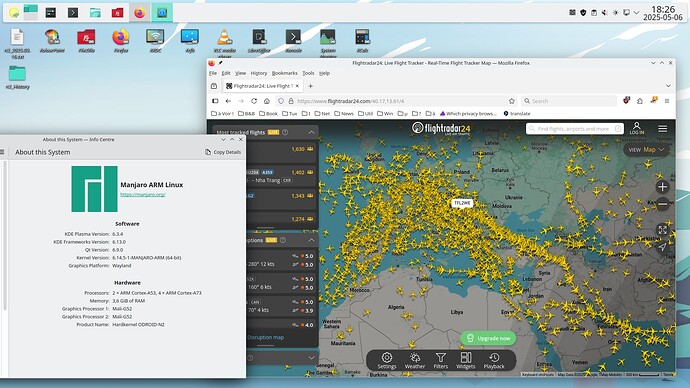
Task: Open the manjaro.org link
Action: 143,194
